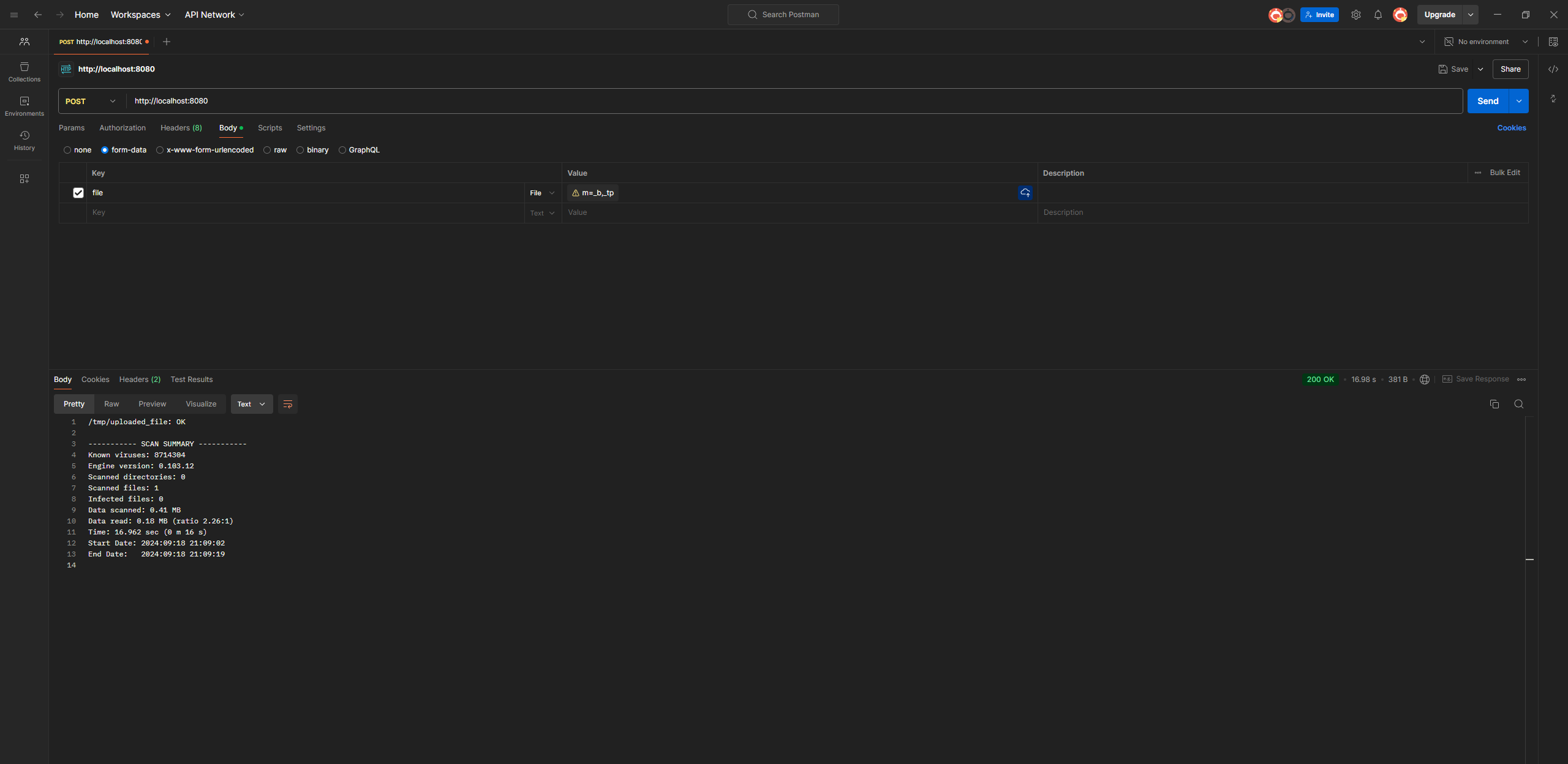Select the none body radio button
Viewport: 1568px width, 764px height.
point(67,150)
